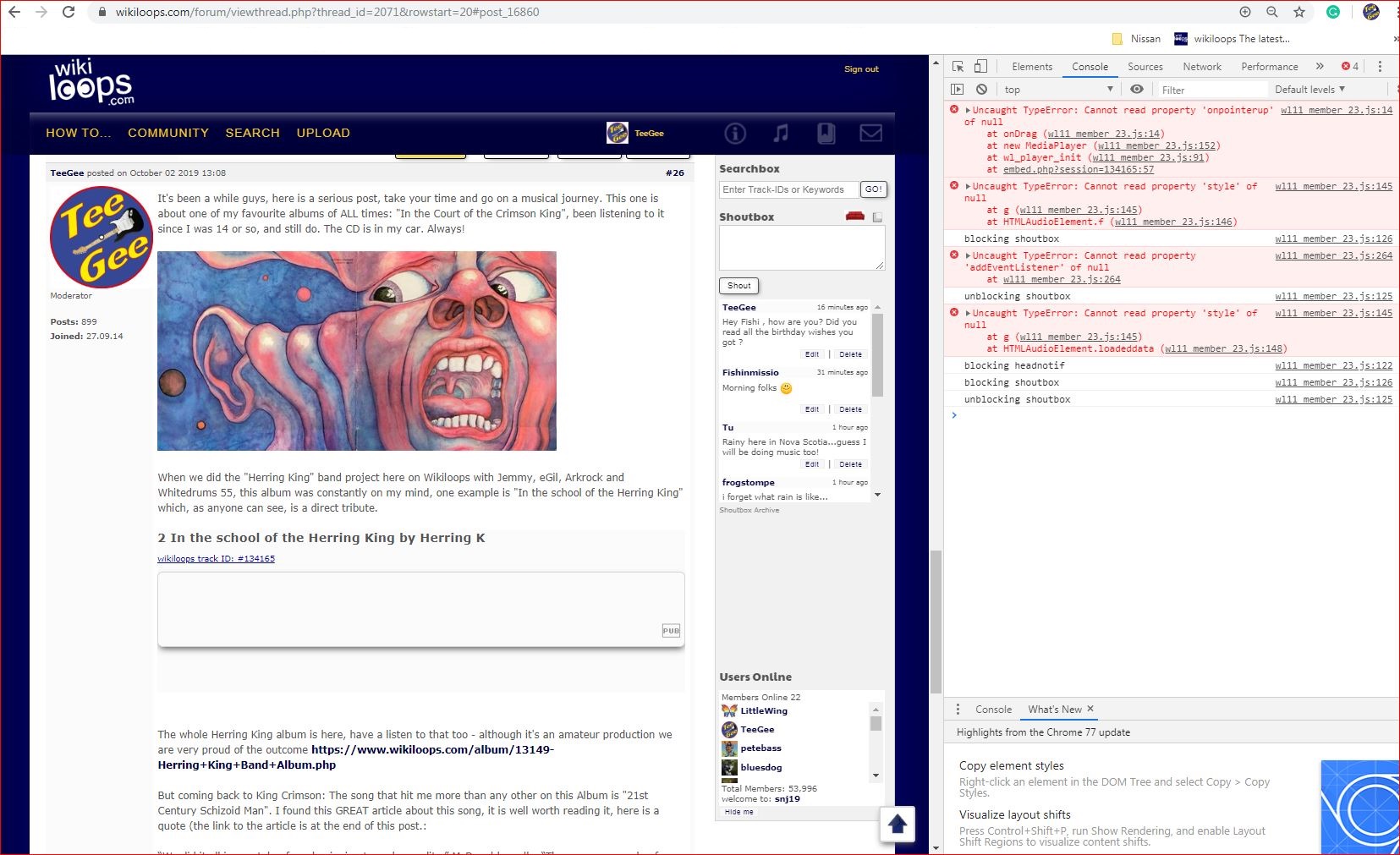Open the music note icon in the site header
The height and width of the screenshot is (855, 1400).
click(x=781, y=133)
